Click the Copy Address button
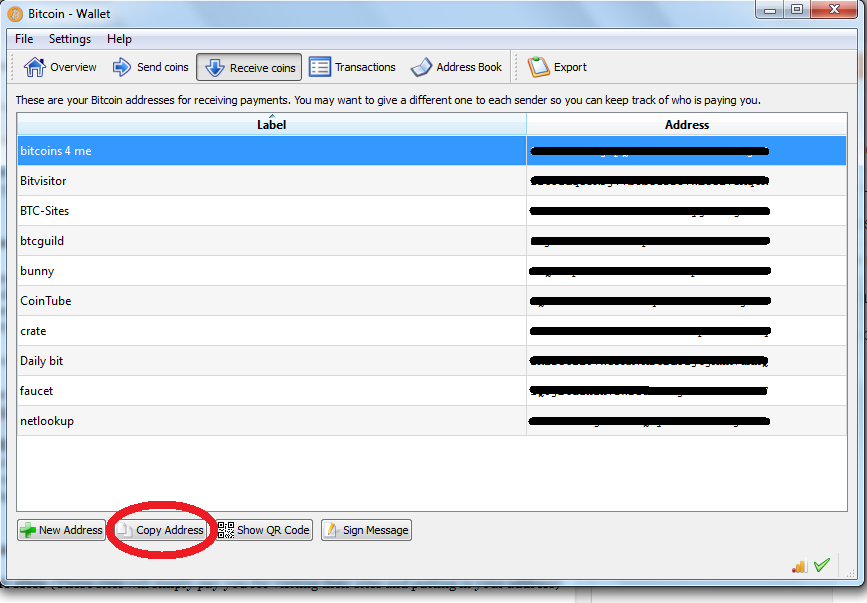This screenshot has height=603, width=867. (160, 530)
